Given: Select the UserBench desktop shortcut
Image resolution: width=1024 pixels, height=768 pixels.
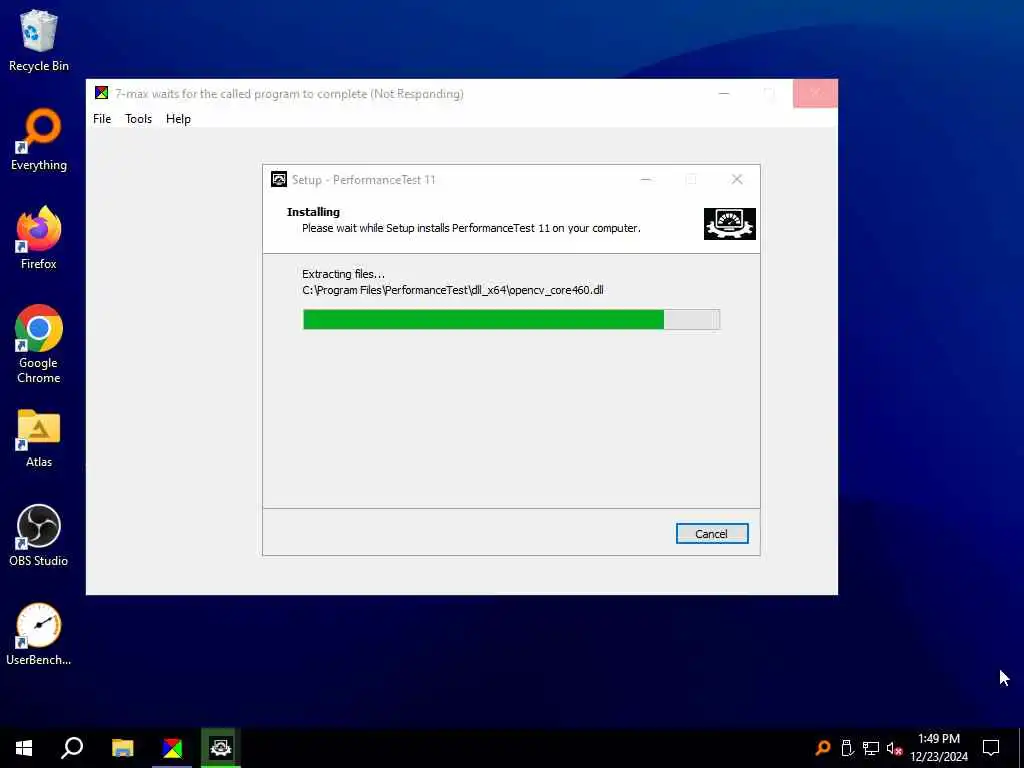Looking at the screenshot, I should pyautogui.click(x=39, y=634).
